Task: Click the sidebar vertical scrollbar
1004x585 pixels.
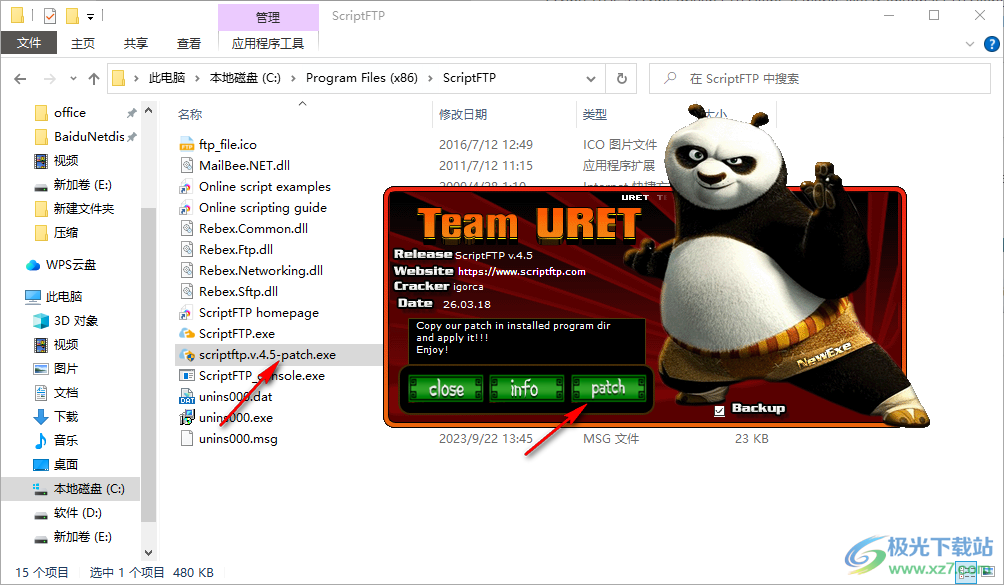Action: 149,364
